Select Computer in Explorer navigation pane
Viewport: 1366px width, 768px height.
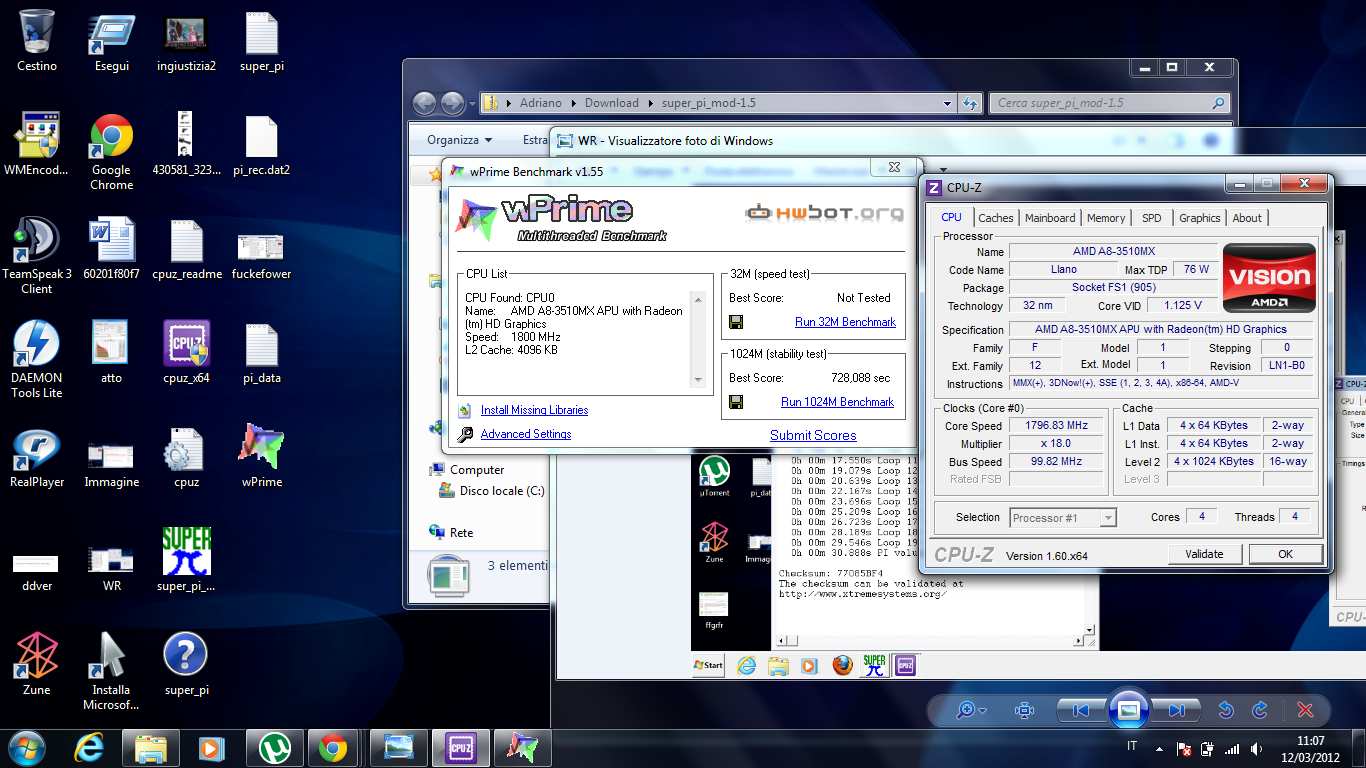pyautogui.click(x=467, y=470)
